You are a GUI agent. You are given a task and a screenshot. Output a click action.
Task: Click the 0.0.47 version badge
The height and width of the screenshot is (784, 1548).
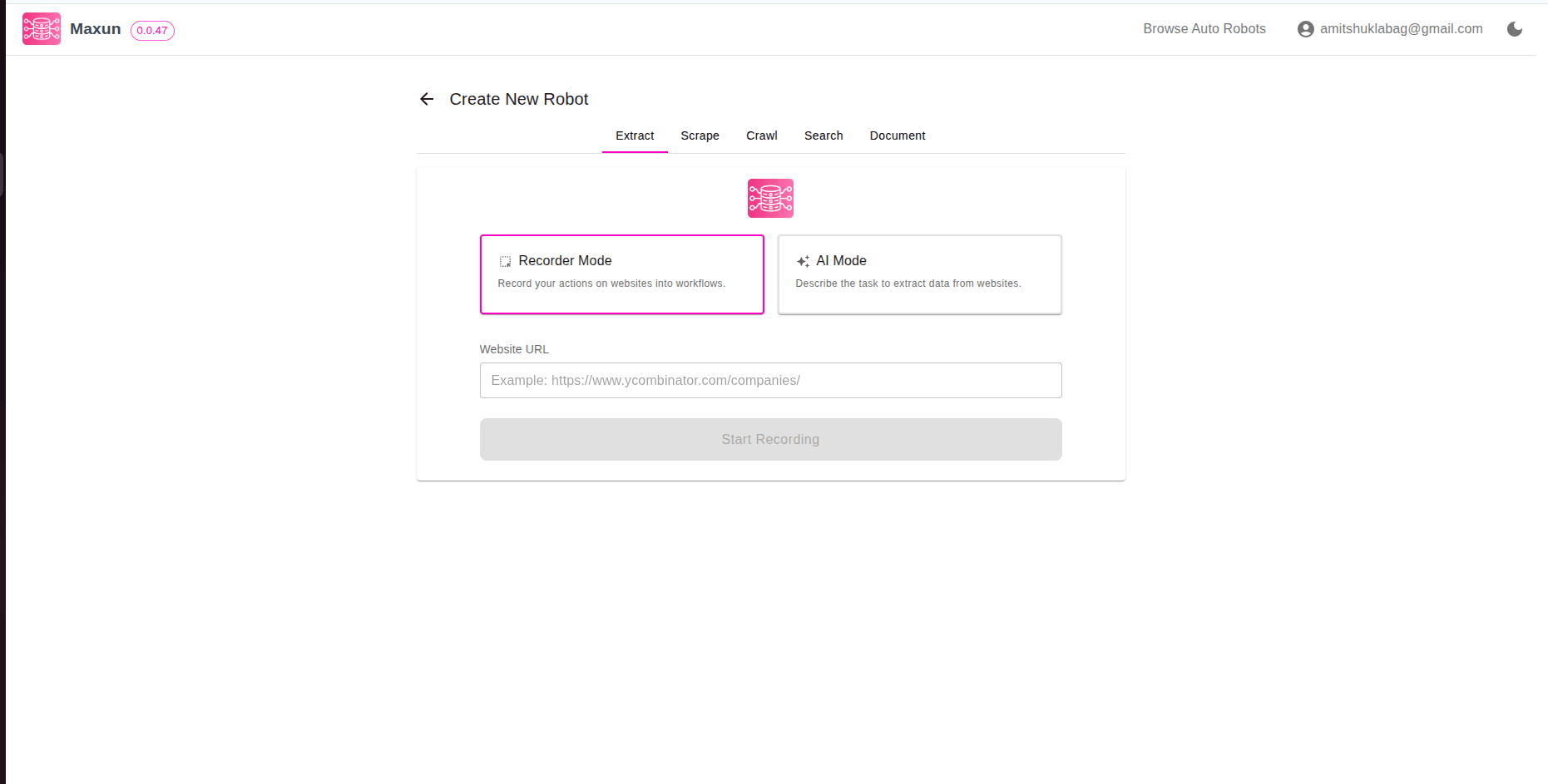click(152, 31)
